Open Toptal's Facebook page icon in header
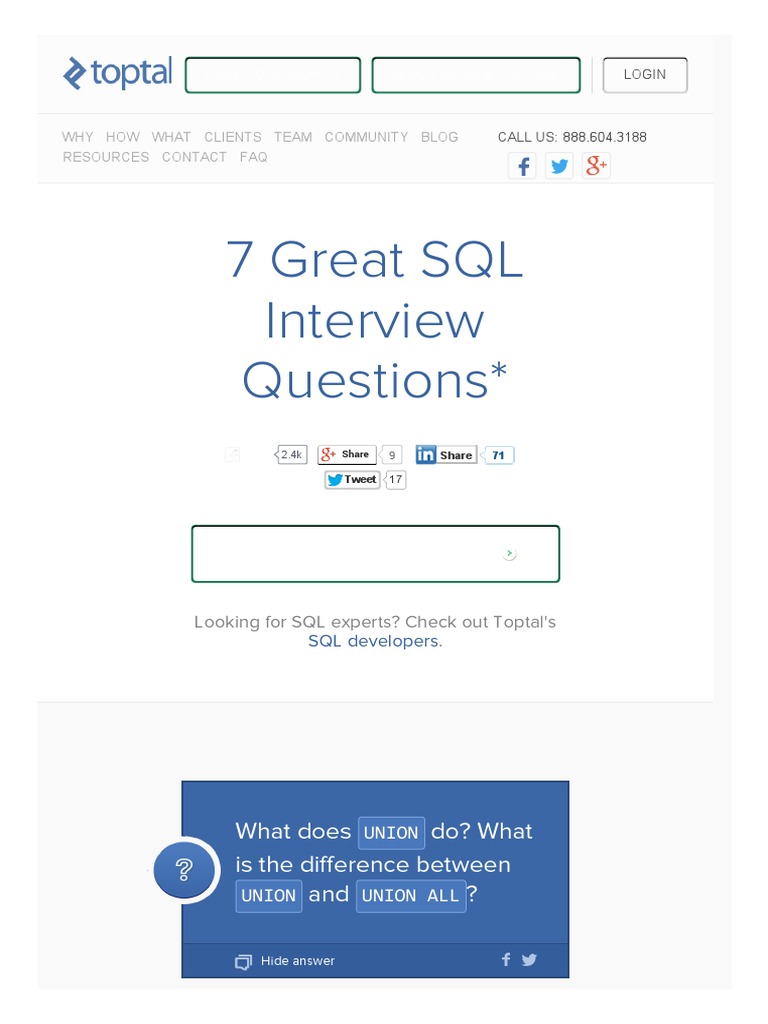Image resolution: width=768 pixels, height=1024 pixels. click(522, 166)
